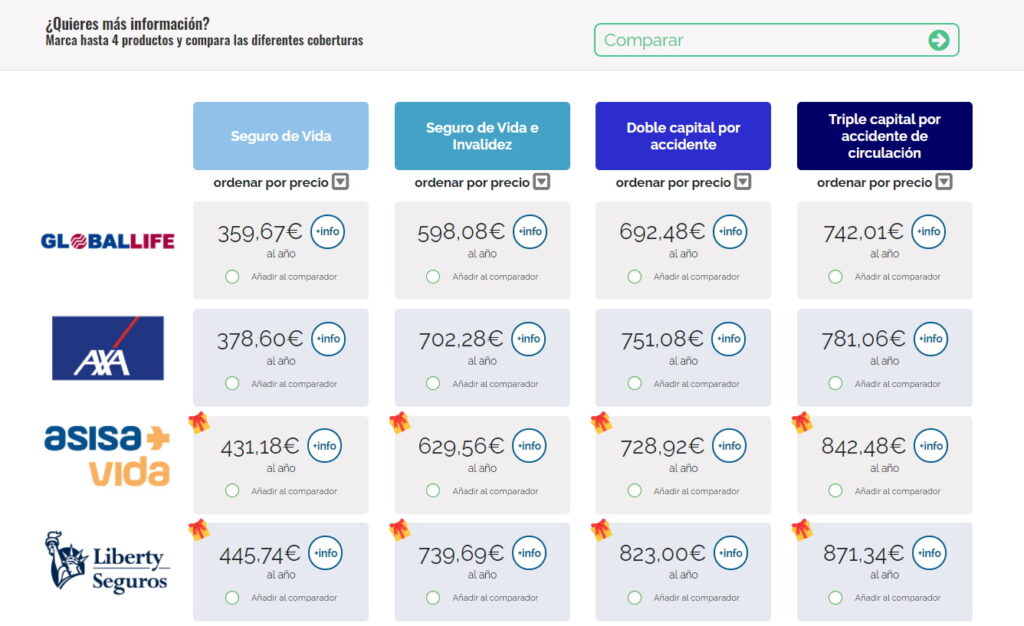Click the gift icon on Liberty 445,74€ card

[x=199, y=529]
